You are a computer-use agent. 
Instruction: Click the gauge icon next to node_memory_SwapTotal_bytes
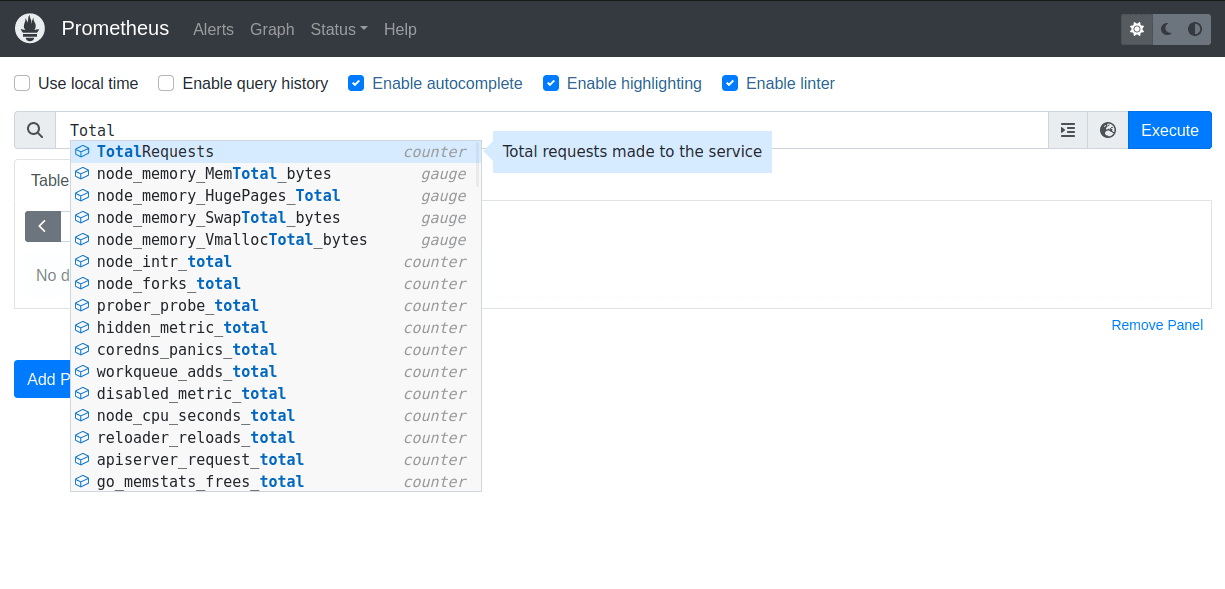point(82,217)
